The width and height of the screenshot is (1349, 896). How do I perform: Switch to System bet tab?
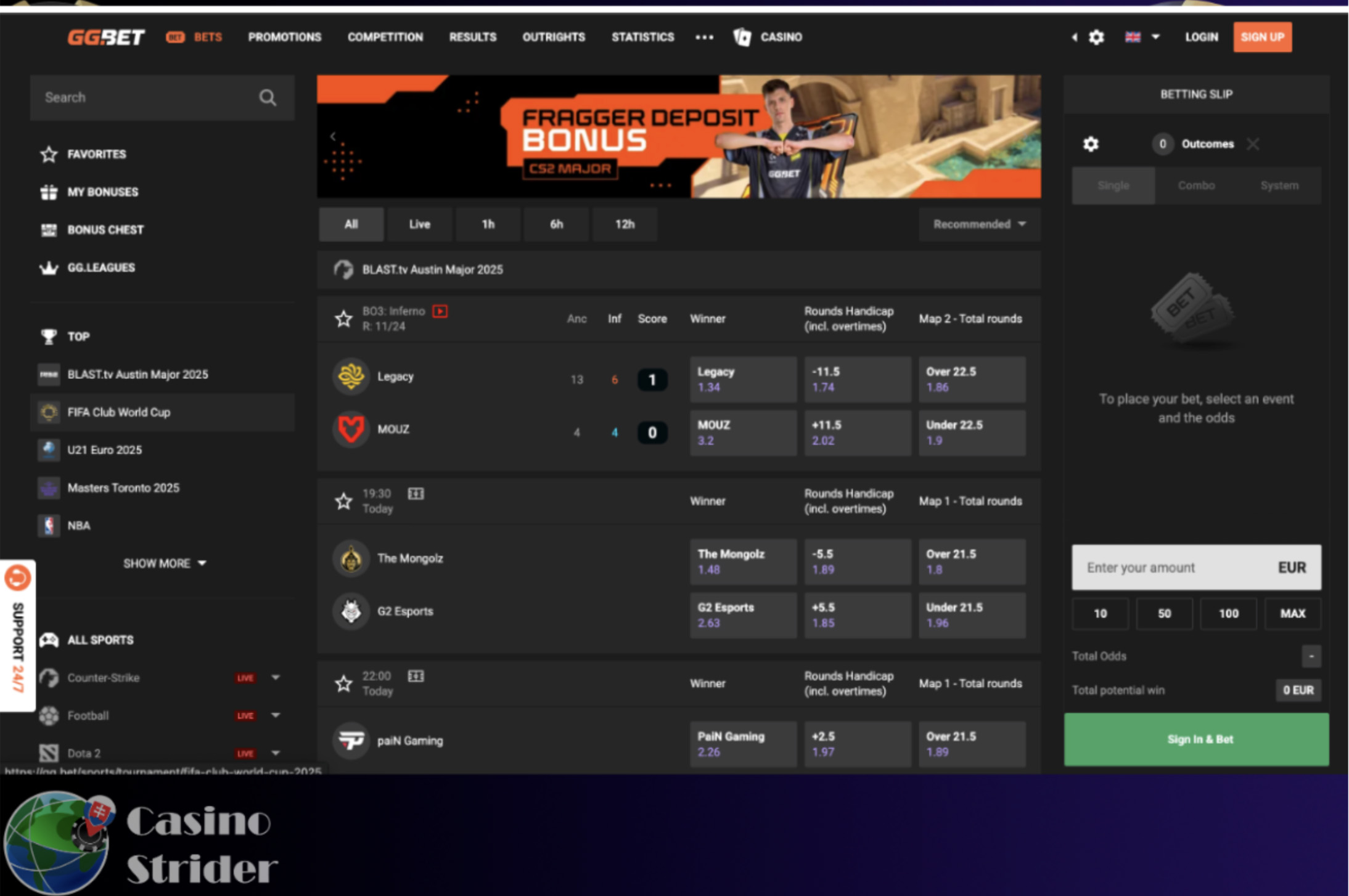[1279, 185]
